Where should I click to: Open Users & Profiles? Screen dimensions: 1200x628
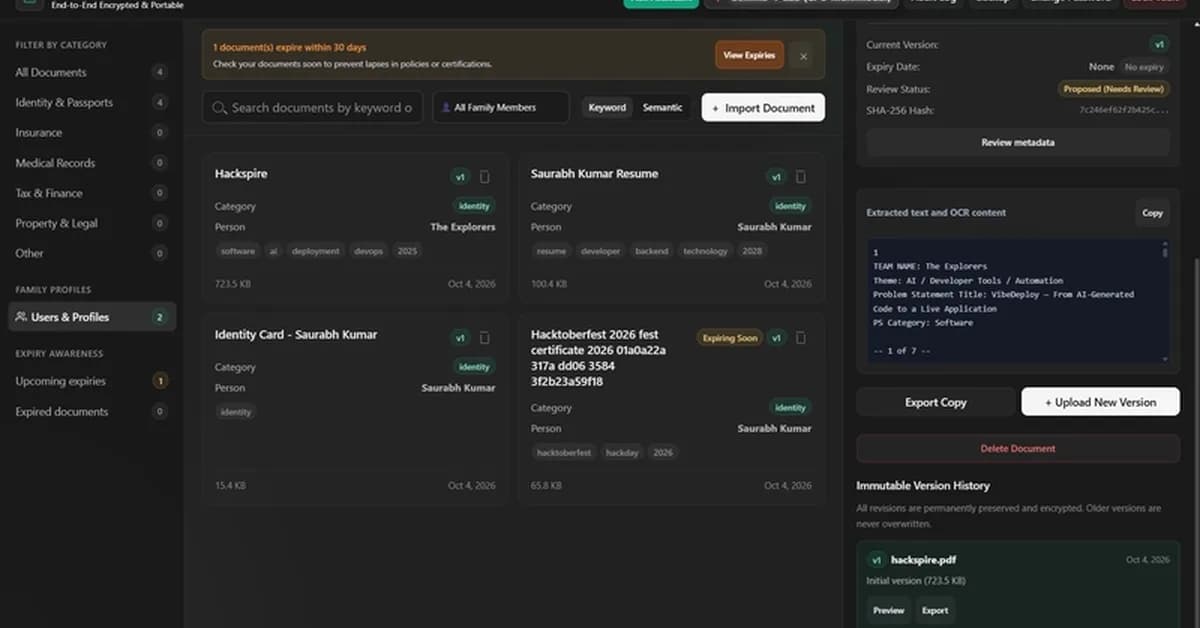click(92, 317)
